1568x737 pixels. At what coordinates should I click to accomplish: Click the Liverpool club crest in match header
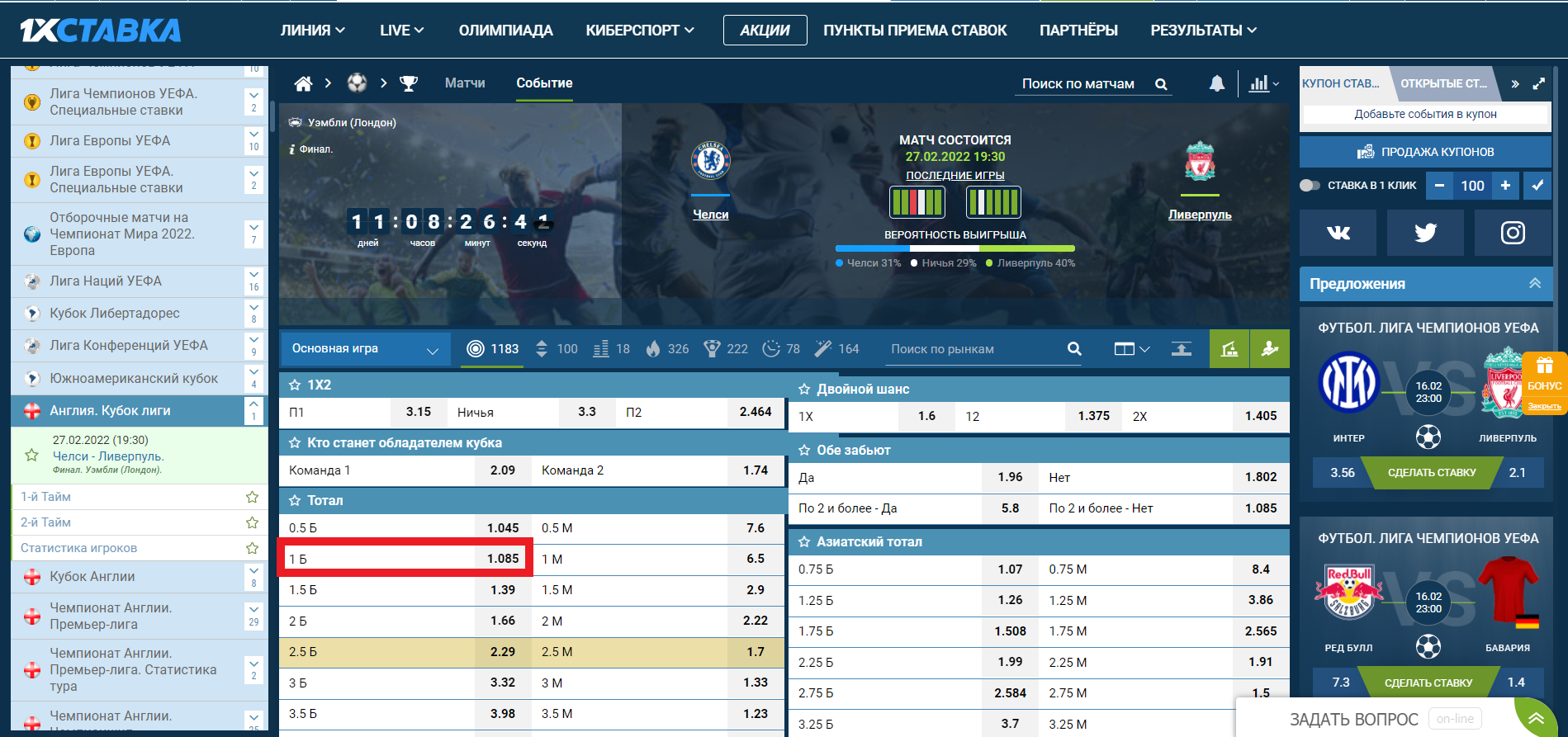tap(1200, 161)
